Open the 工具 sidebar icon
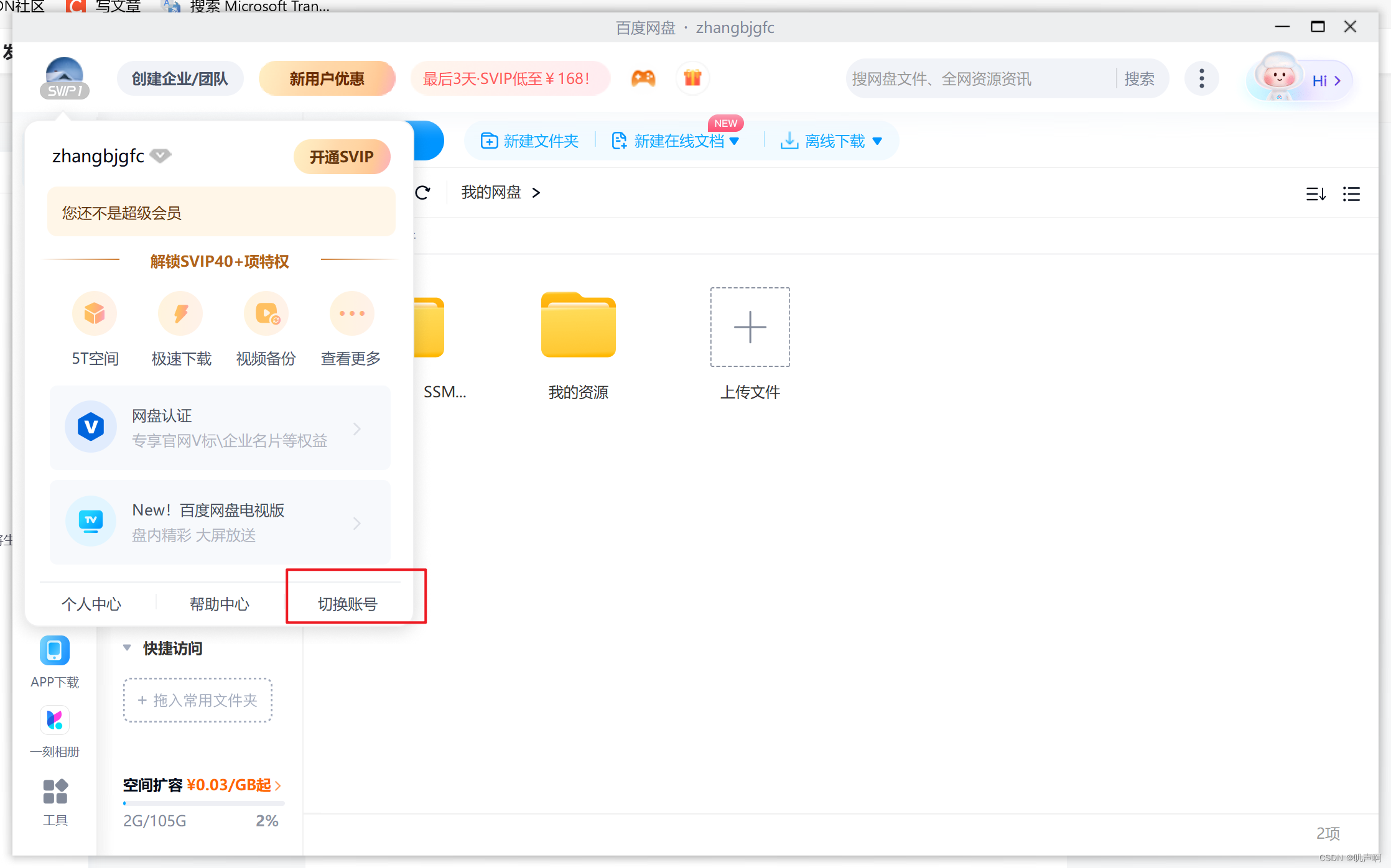Screen dimensions: 1391x868 pos(55,792)
